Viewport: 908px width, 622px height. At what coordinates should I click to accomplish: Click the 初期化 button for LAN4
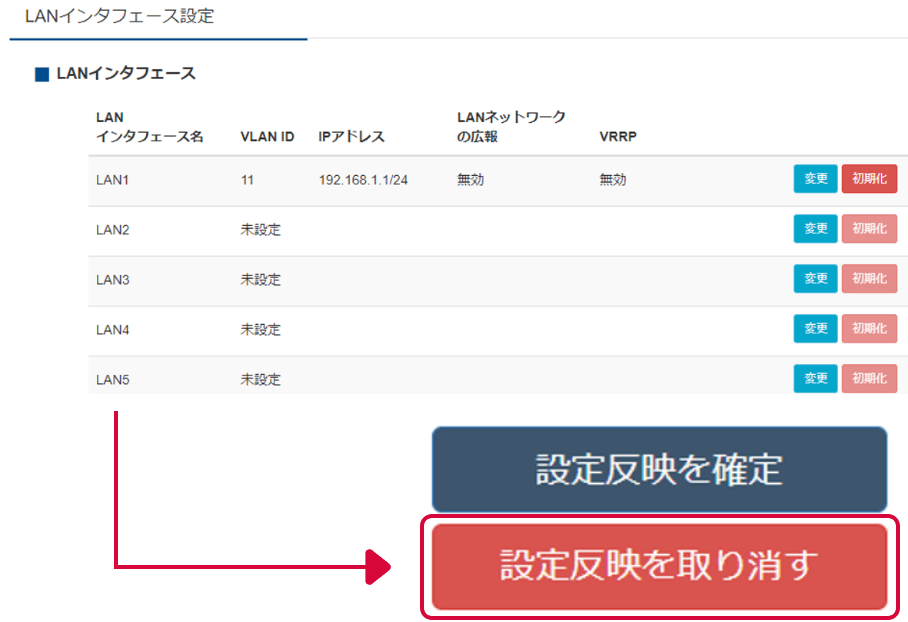pyautogui.click(x=869, y=328)
